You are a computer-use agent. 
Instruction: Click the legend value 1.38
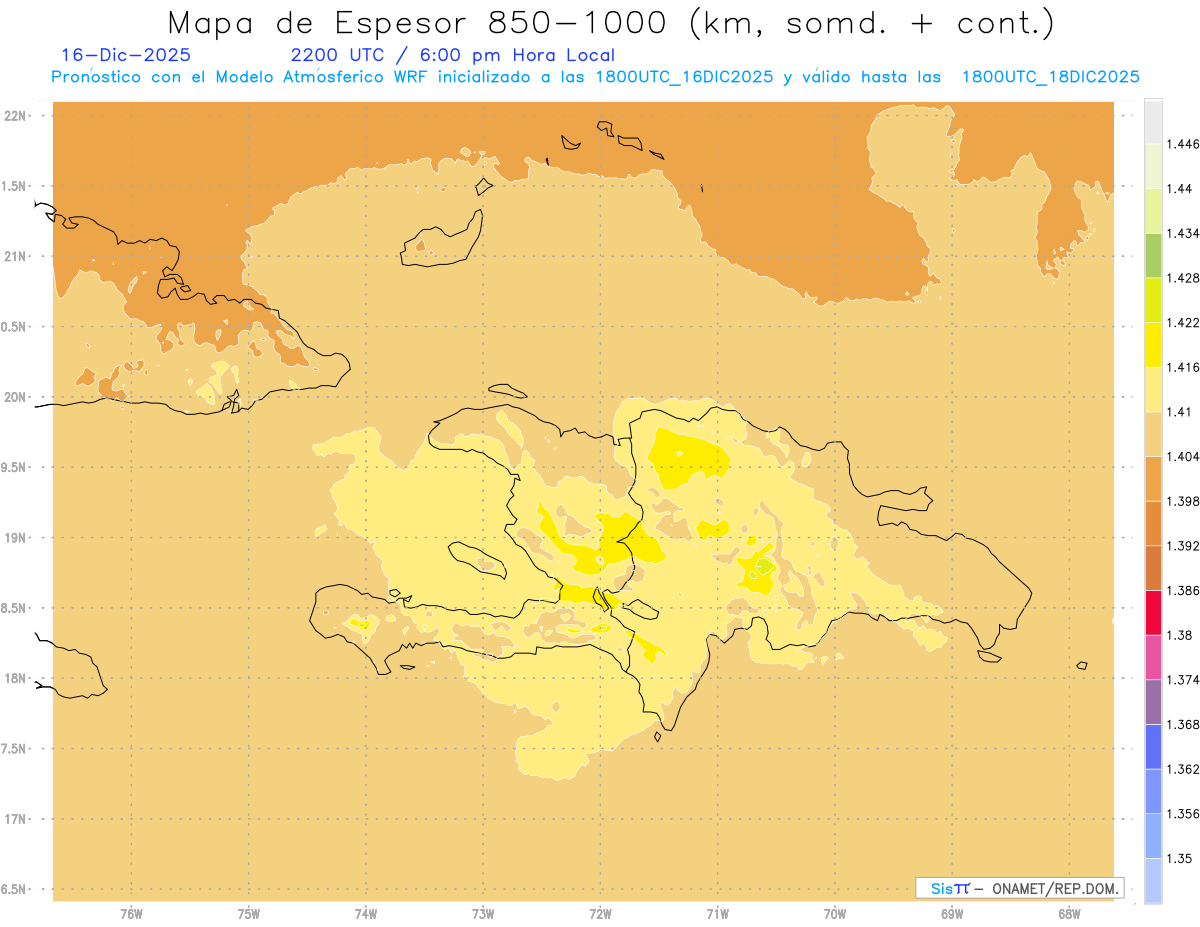(1180, 635)
